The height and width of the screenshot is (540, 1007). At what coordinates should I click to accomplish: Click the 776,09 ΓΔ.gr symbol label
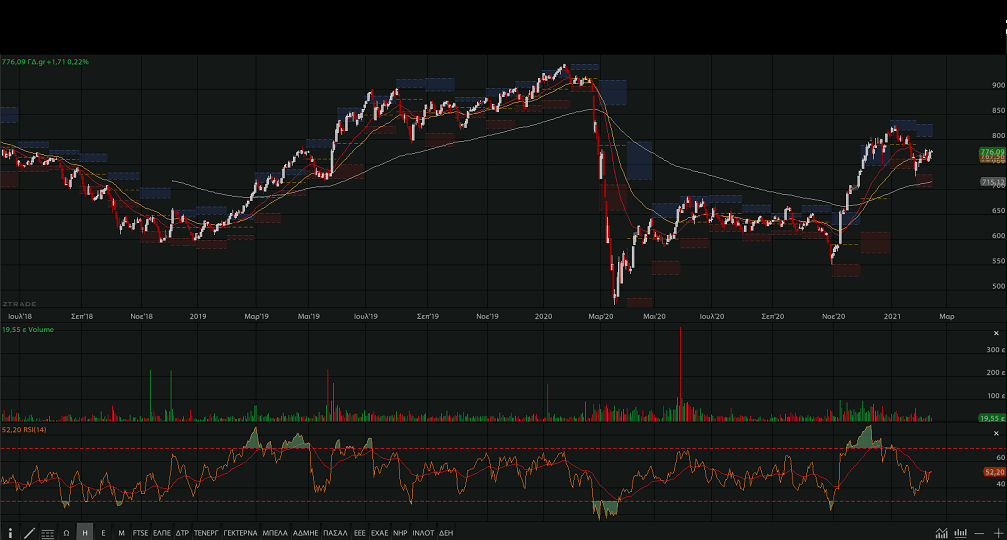[x=45, y=62]
